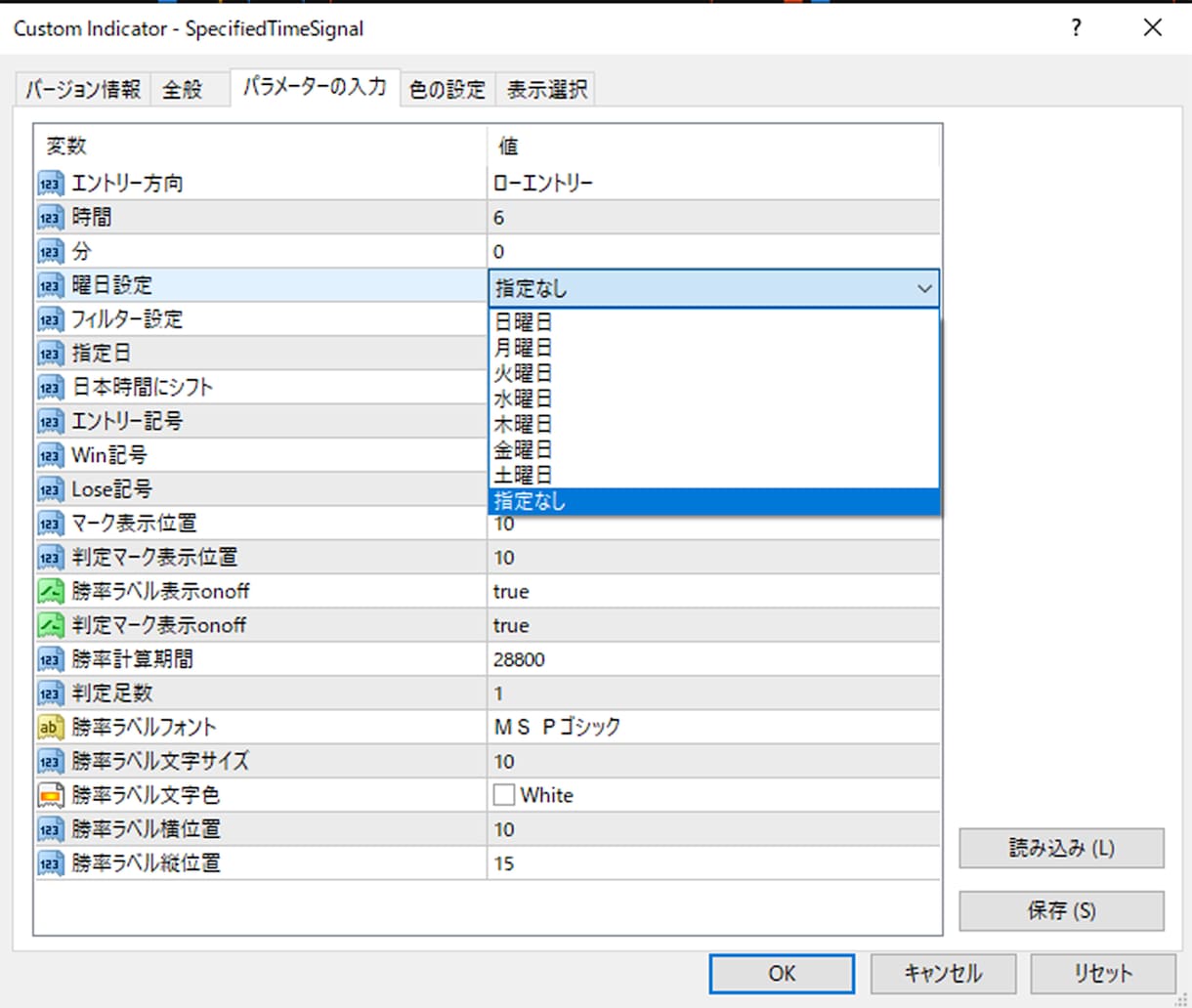The height and width of the screenshot is (1008, 1192).
Task: Click the icon beside 時間 parameter
Action: [51, 218]
